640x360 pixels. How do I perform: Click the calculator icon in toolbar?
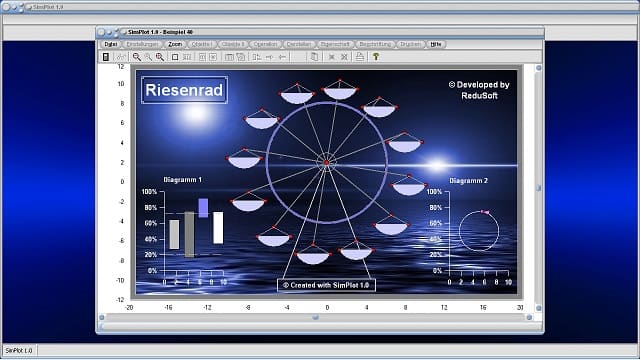coord(106,57)
